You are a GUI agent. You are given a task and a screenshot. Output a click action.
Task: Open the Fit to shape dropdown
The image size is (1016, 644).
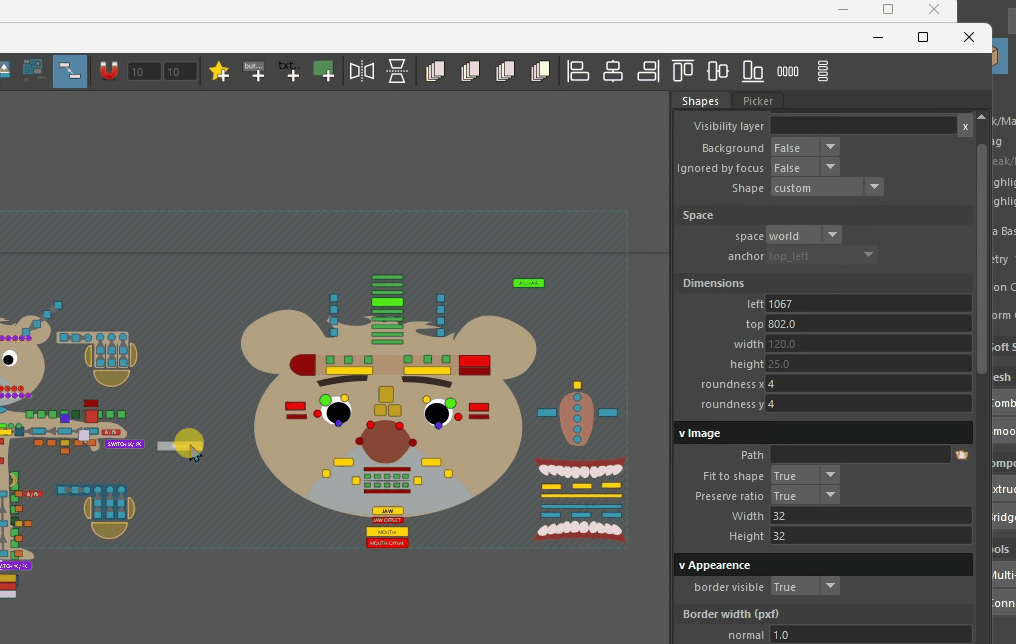805,476
